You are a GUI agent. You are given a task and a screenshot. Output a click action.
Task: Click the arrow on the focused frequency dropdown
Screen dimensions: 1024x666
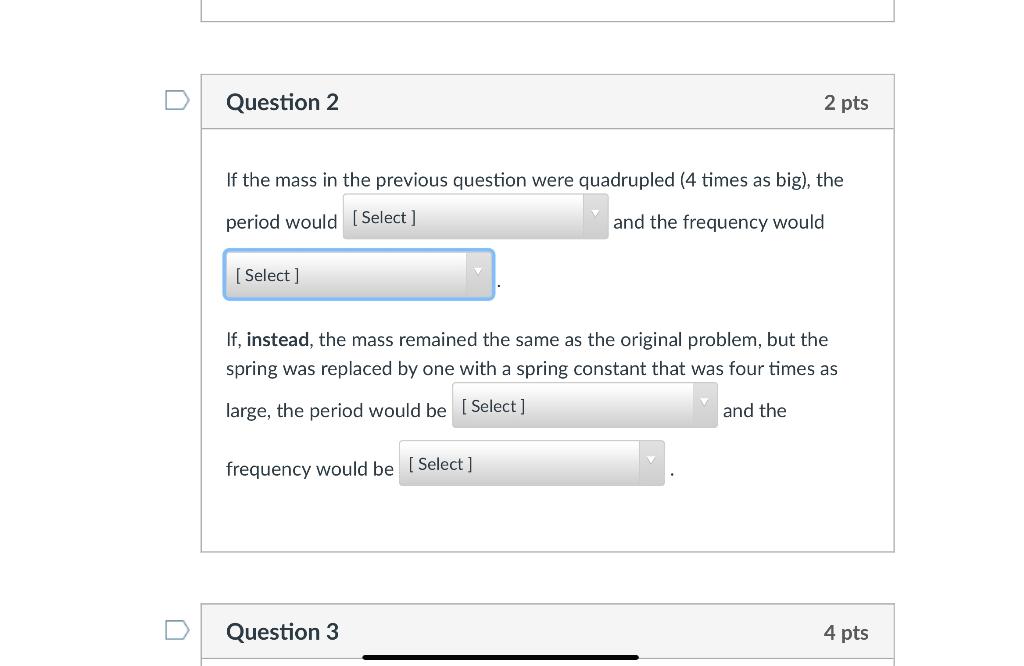(477, 272)
